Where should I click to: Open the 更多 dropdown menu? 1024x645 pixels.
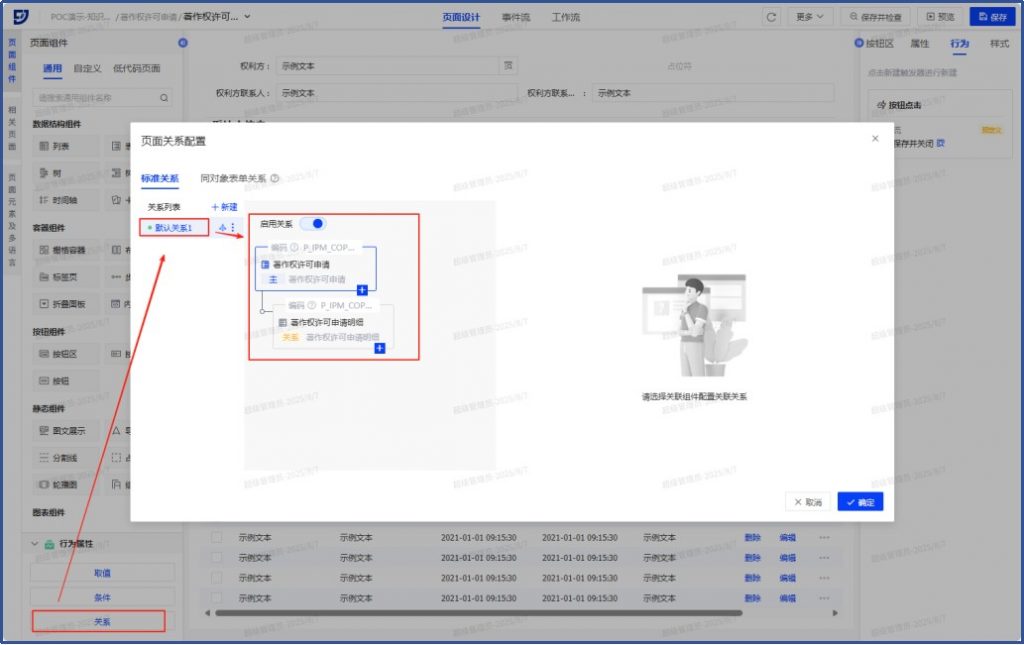(810, 17)
